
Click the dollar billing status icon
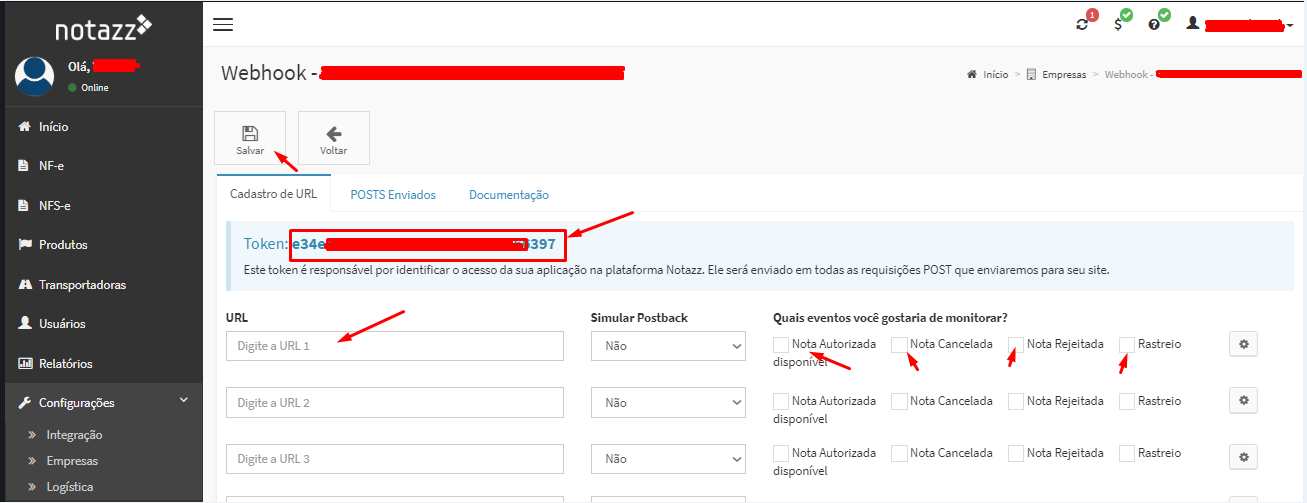[1118, 23]
